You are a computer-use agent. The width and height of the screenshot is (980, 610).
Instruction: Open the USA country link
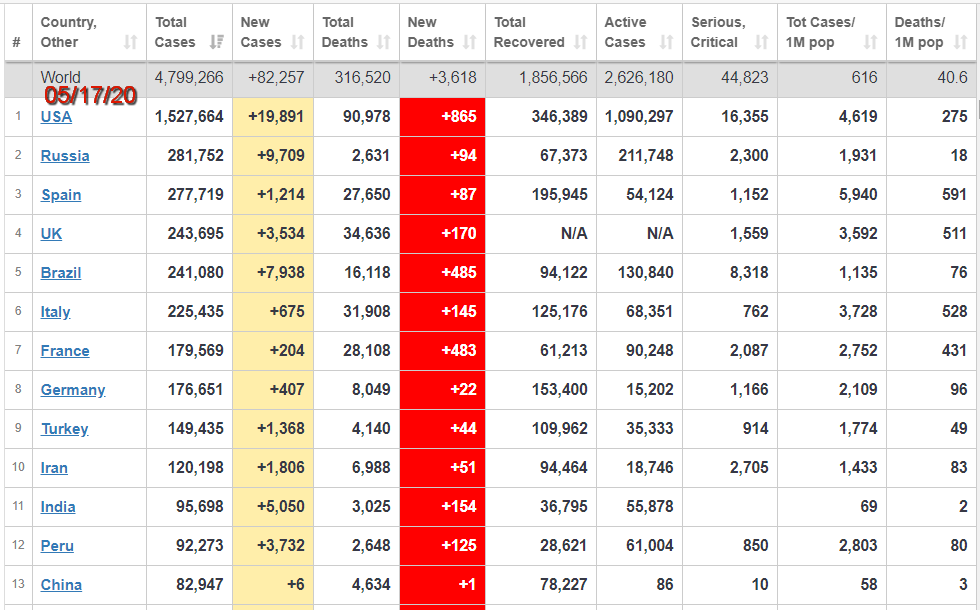(x=56, y=117)
